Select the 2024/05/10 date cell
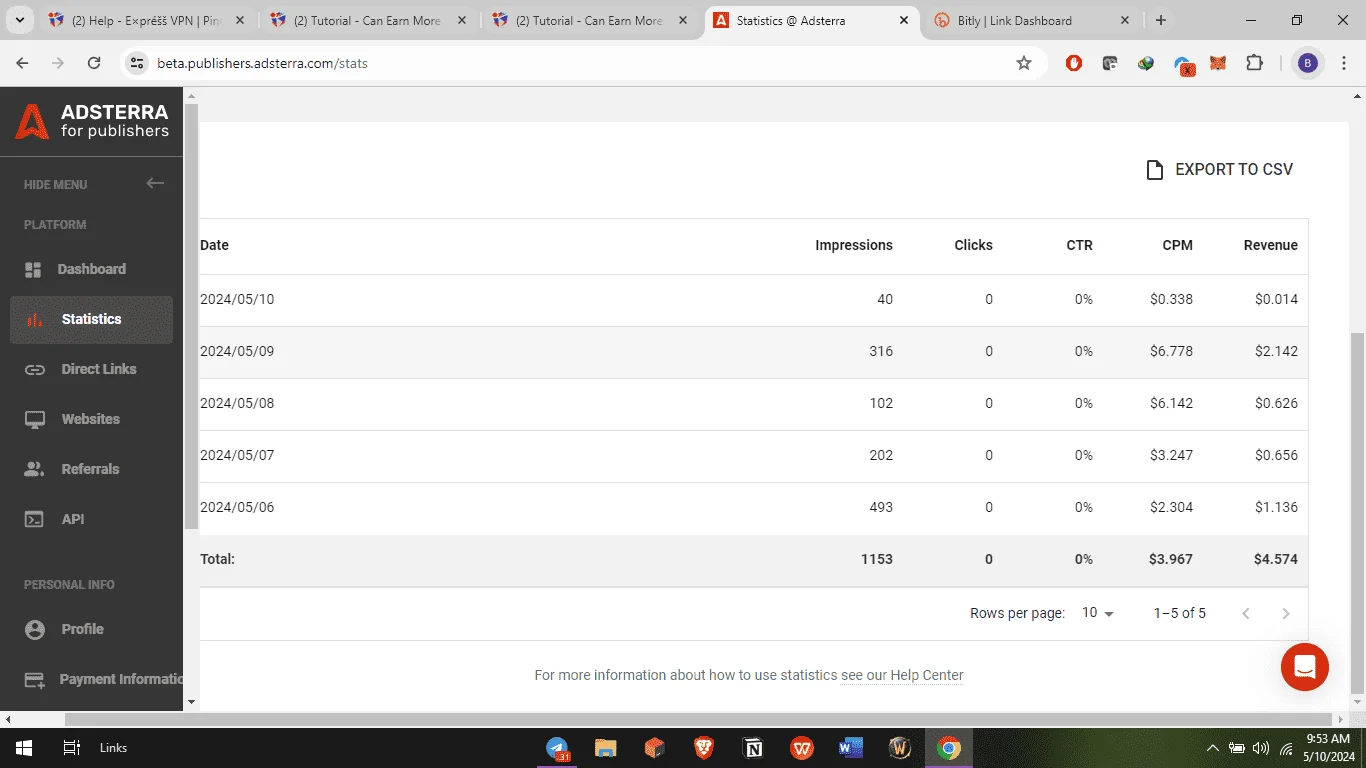This screenshot has width=1366, height=768. [237, 299]
